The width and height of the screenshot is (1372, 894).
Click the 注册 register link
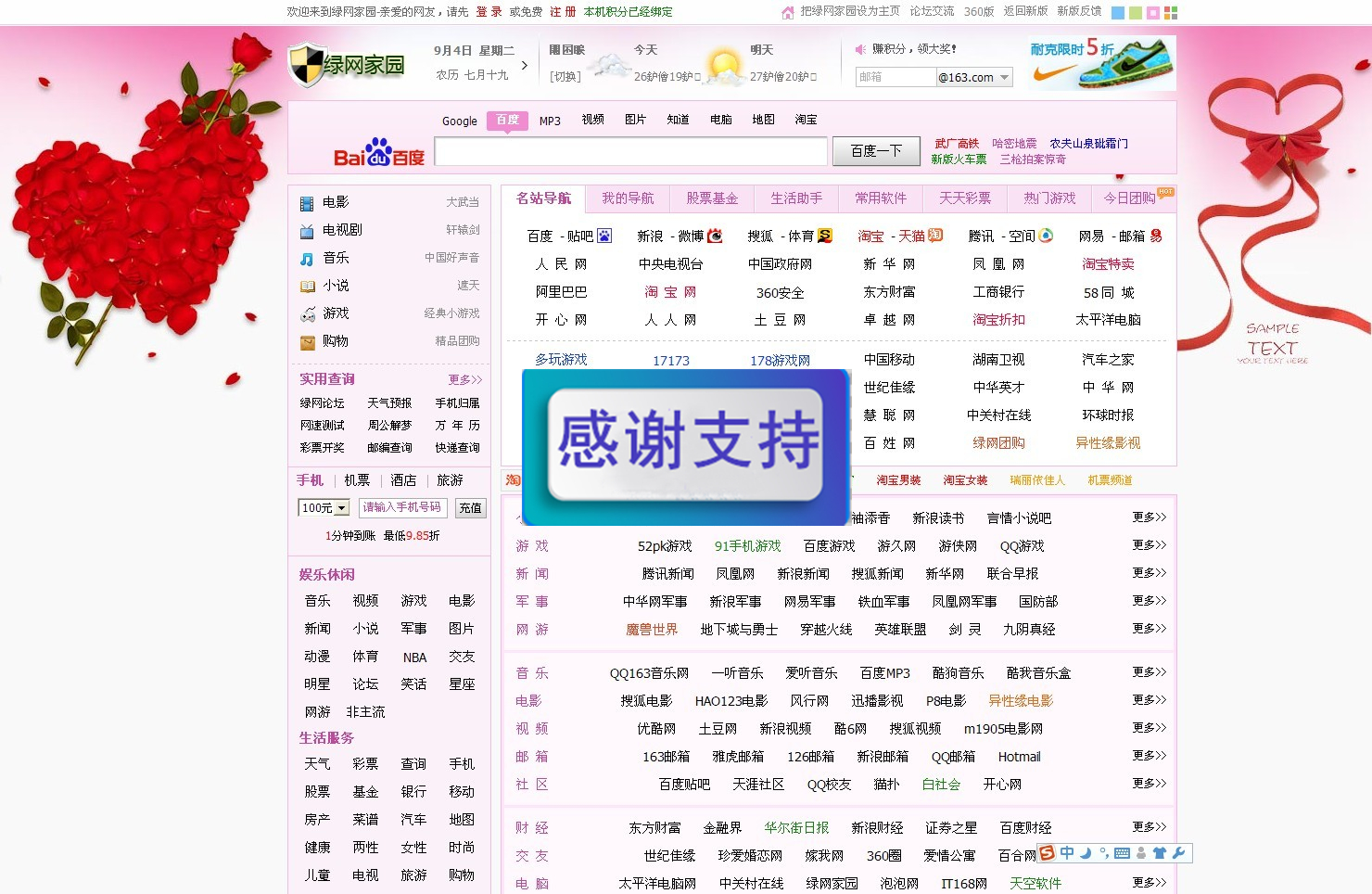coord(563,12)
